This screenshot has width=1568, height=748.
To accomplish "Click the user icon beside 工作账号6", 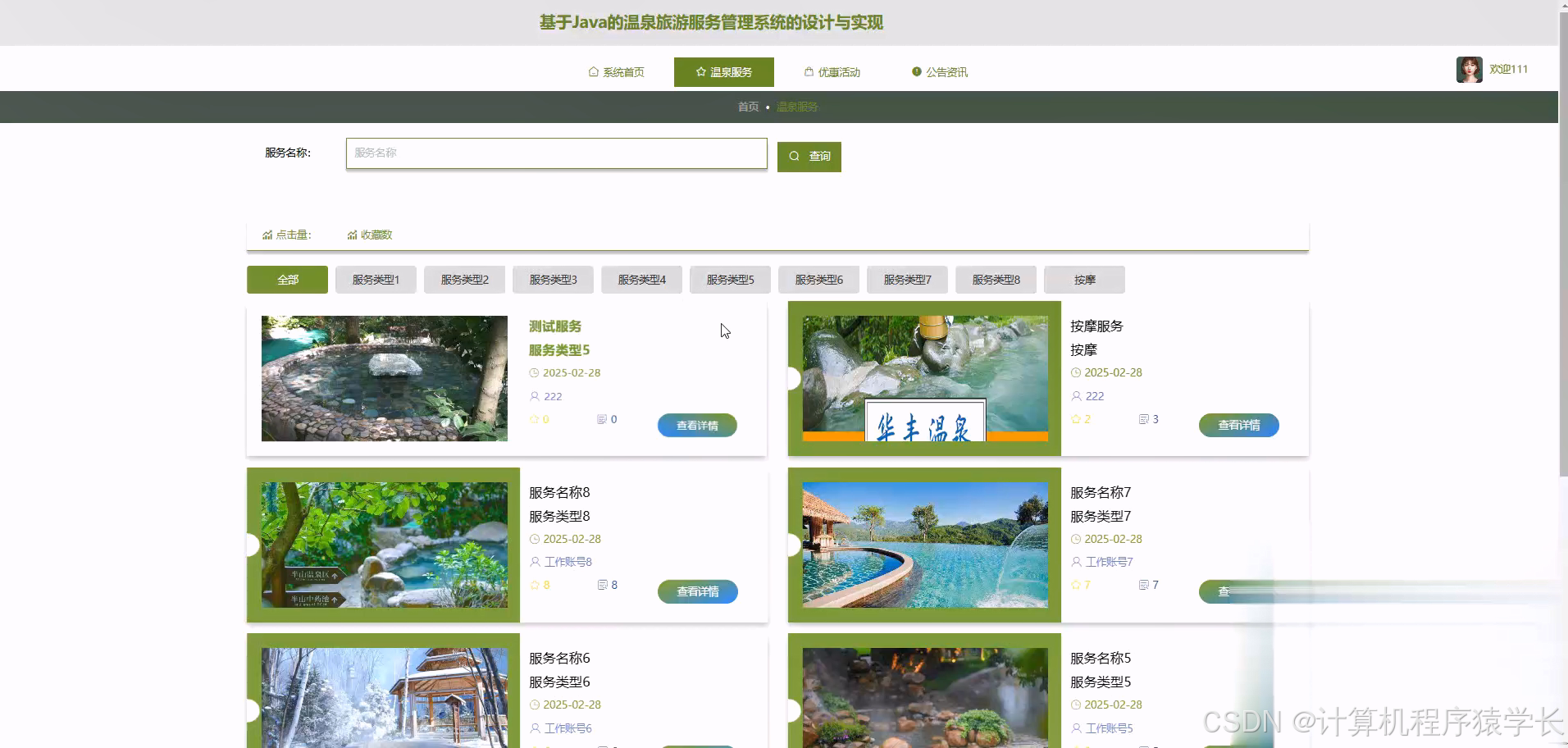I will point(535,728).
